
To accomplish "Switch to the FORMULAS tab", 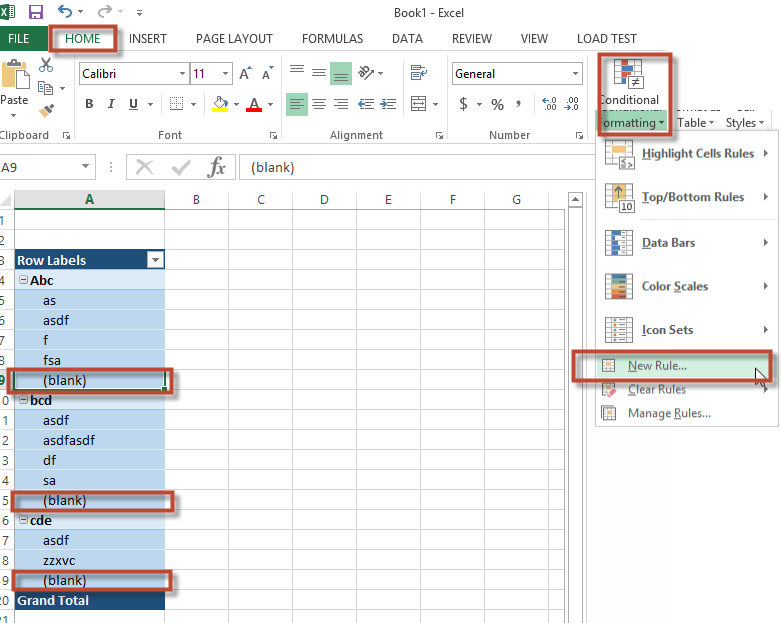I will point(332,39).
